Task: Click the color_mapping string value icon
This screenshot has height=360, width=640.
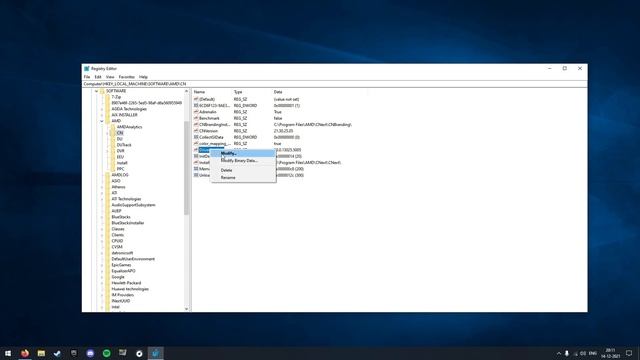Action: (x=196, y=143)
